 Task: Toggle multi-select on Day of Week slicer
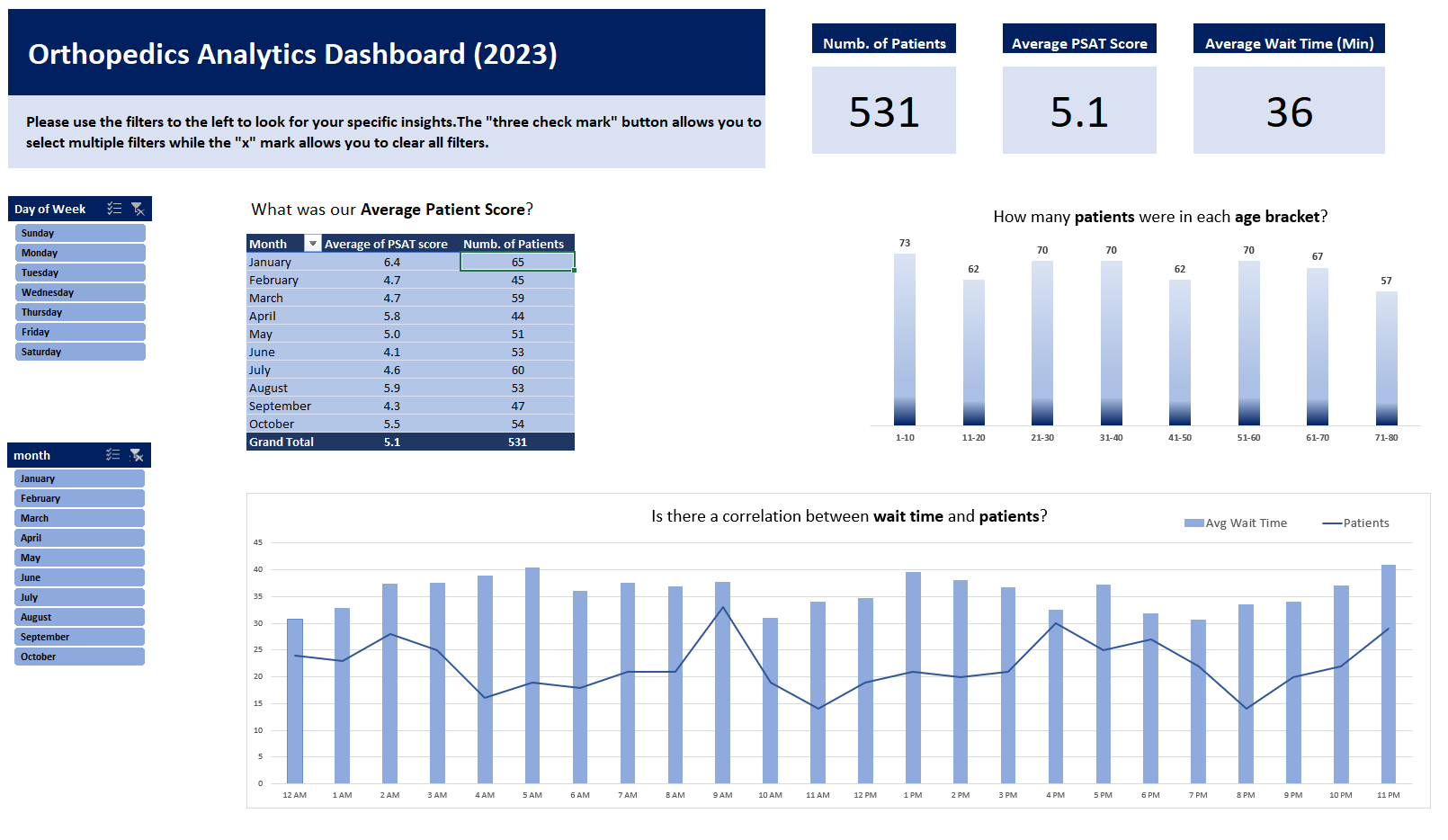pos(114,209)
